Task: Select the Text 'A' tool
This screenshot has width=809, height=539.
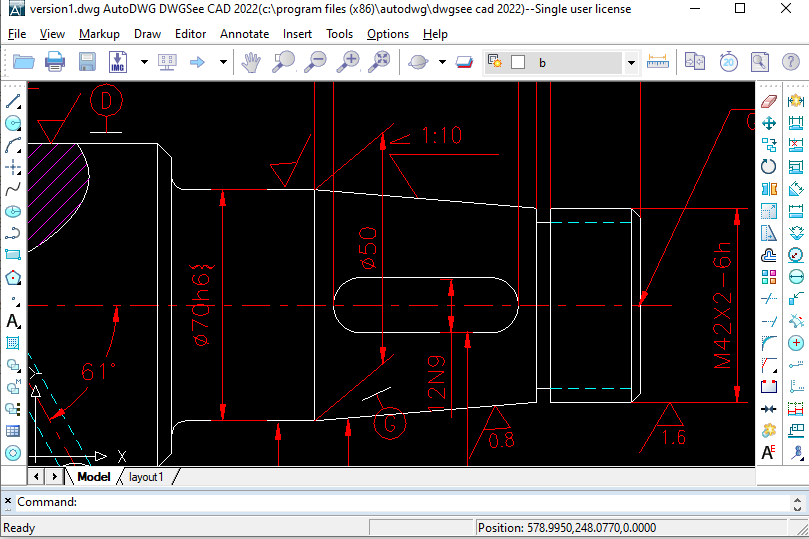Action: [x=13, y=321]
